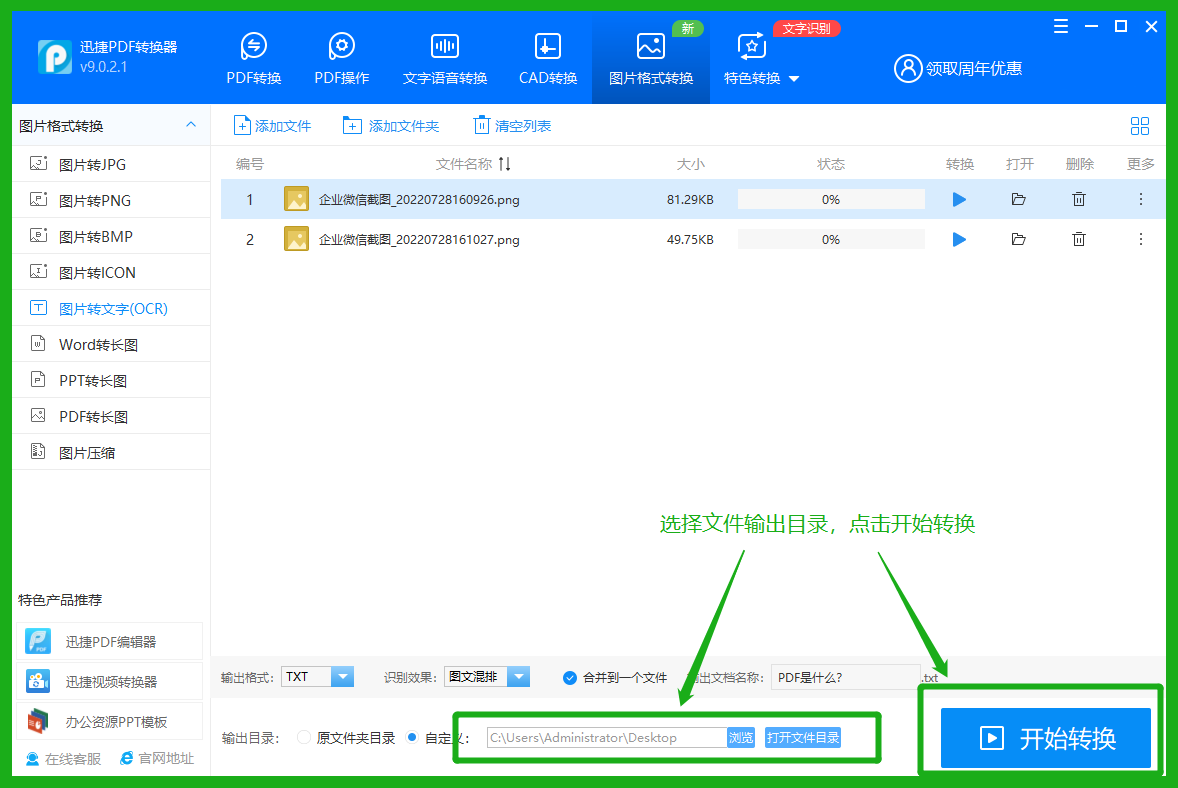Image resolution: width=1178 pixels, height=788 pixels.
Task: Select the 图片格式转换 tab
Action: click(x=651, y=59)
